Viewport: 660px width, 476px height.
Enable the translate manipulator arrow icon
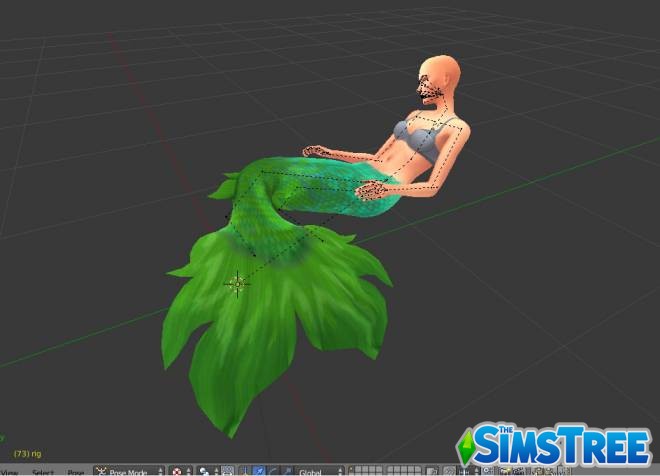click(258, 471)
